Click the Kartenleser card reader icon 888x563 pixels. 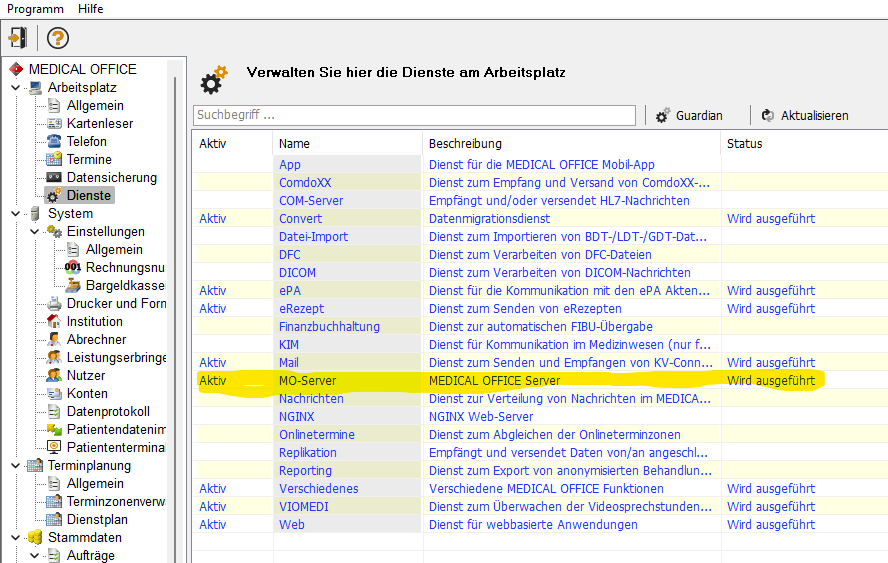[54, 123]
